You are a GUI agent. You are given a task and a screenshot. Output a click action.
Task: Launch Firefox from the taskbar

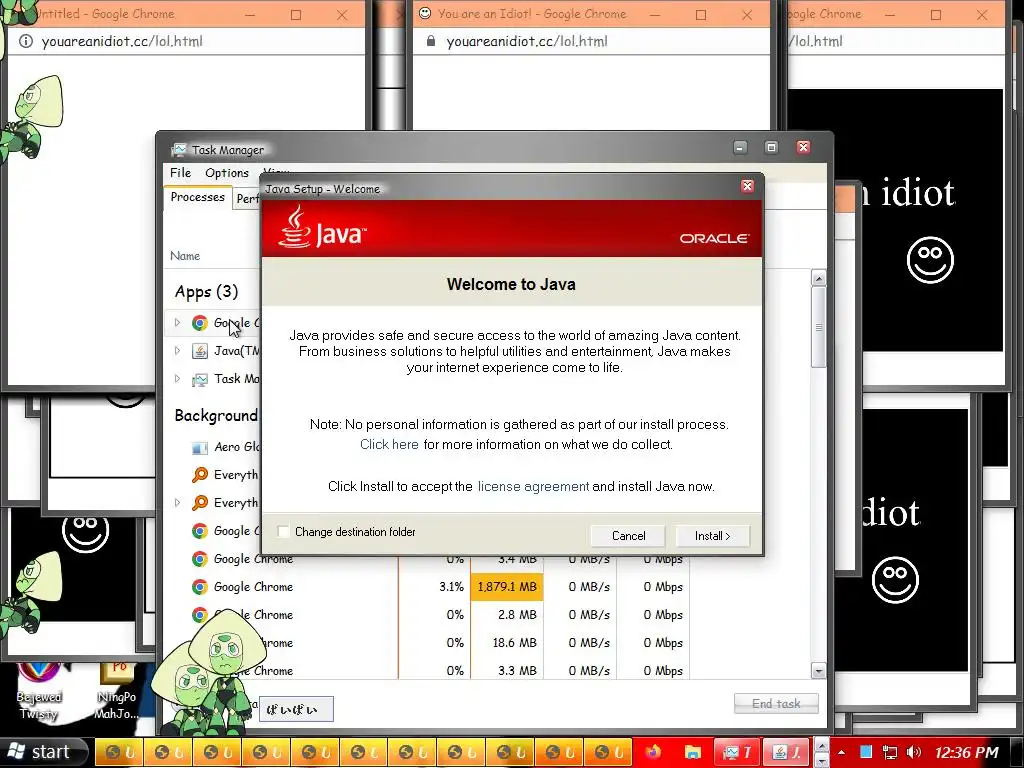653,752
